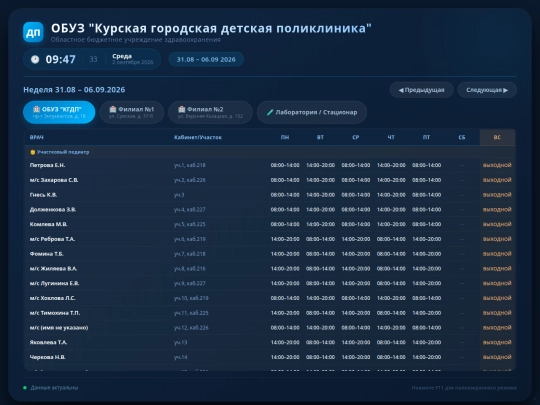540x405 pixels.
Task: Select the Комлева М.В. name
Action: (x=49, y=225)
